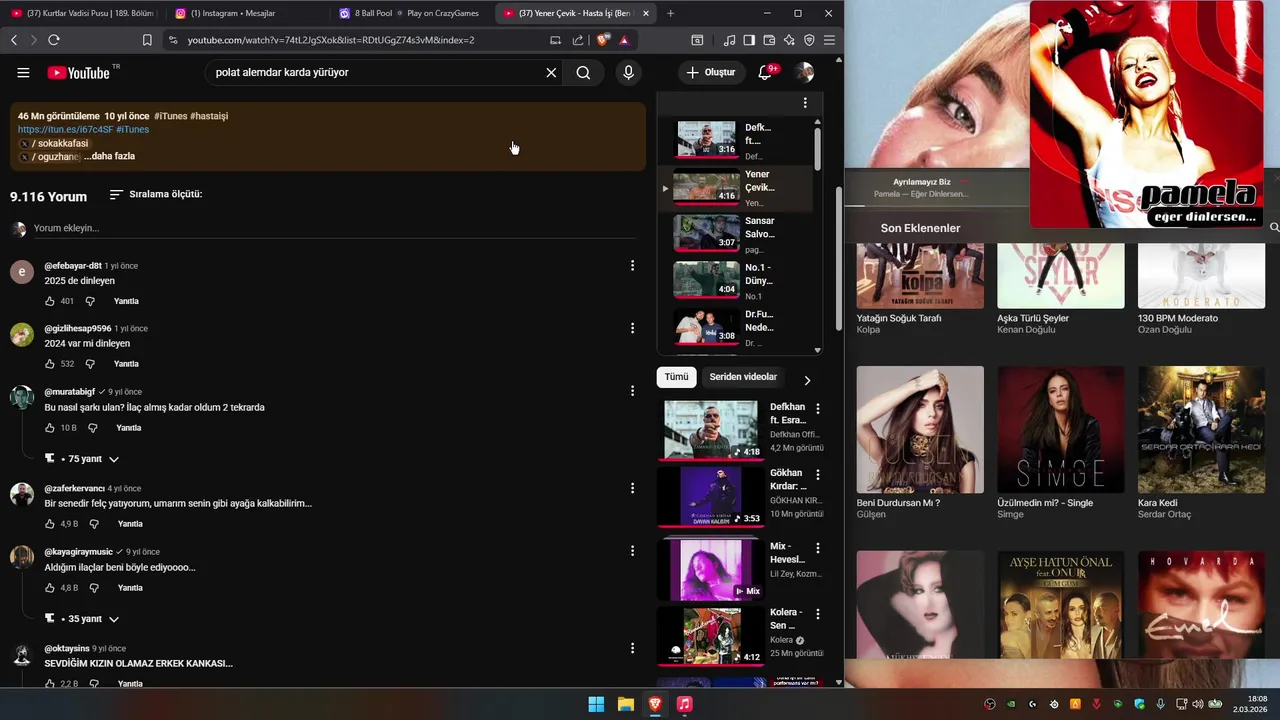This screenshot has width=1280, height=720.
Task: Clear the YouTube search box text
Action: click(x=551, y=72)
